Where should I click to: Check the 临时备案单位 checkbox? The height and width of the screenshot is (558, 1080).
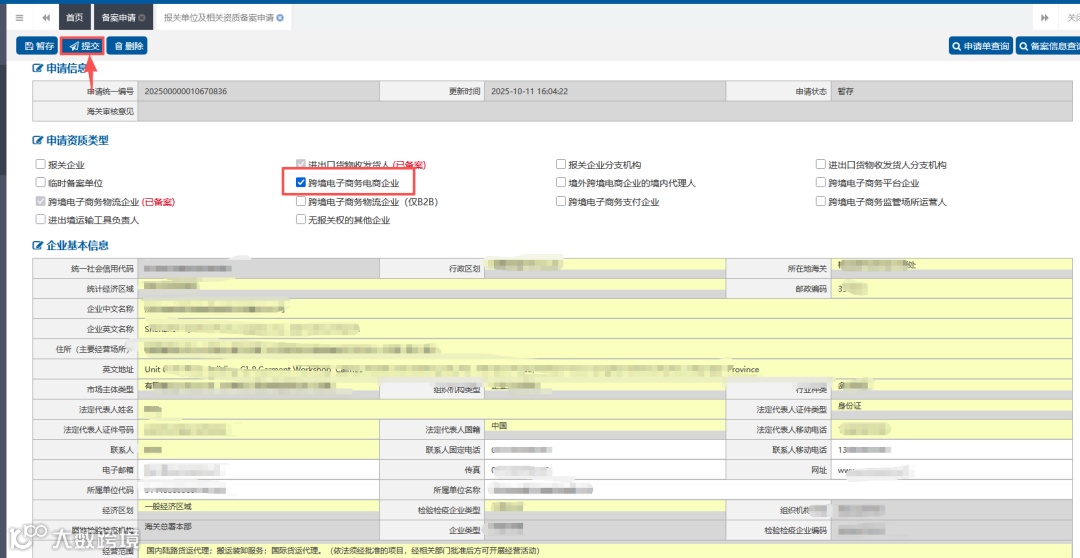40,183
